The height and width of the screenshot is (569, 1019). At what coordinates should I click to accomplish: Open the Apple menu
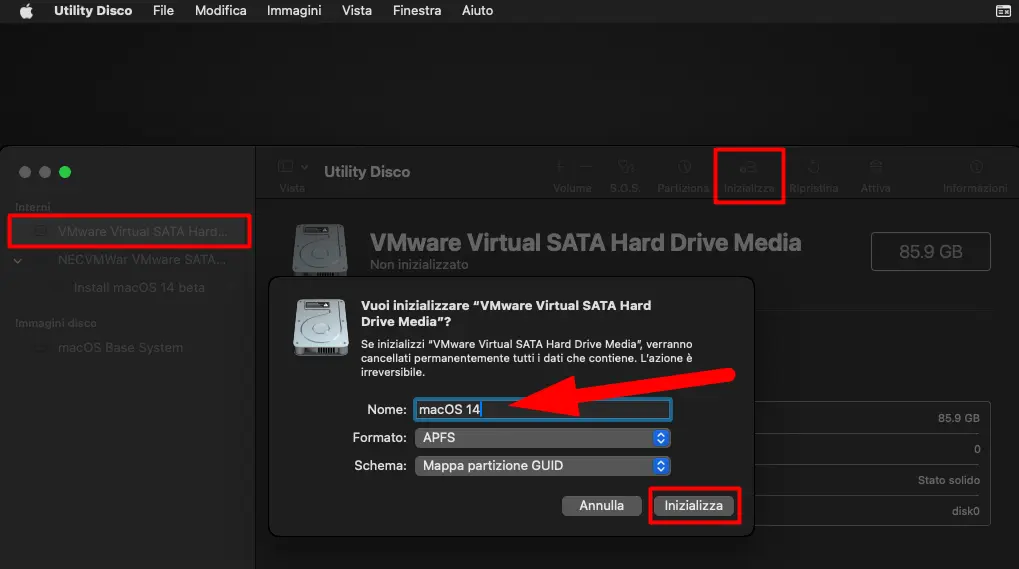pos(26,11)
